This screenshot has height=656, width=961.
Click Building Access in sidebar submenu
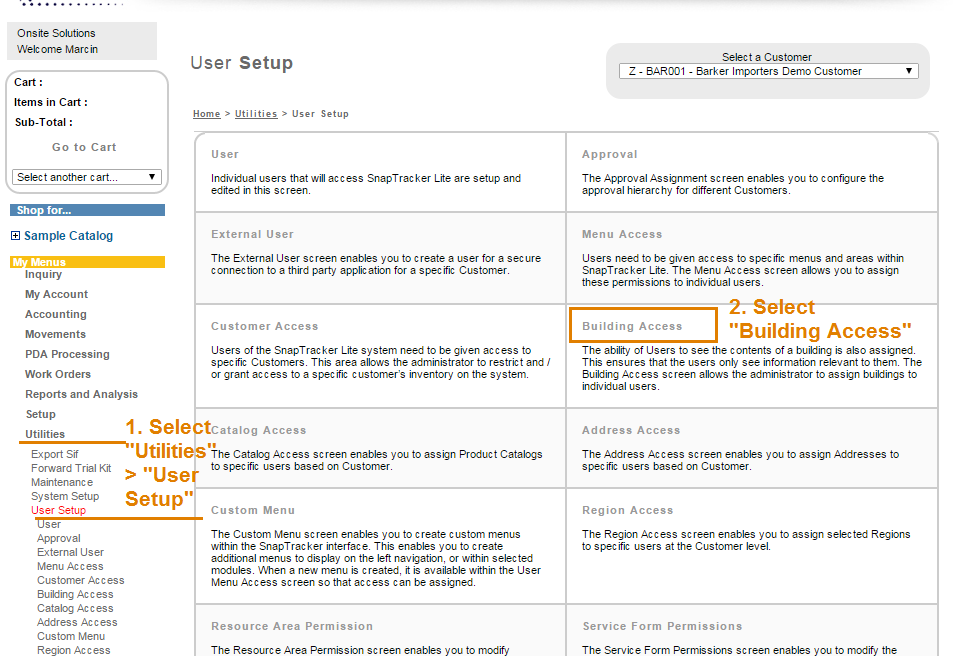click(75, 594)
